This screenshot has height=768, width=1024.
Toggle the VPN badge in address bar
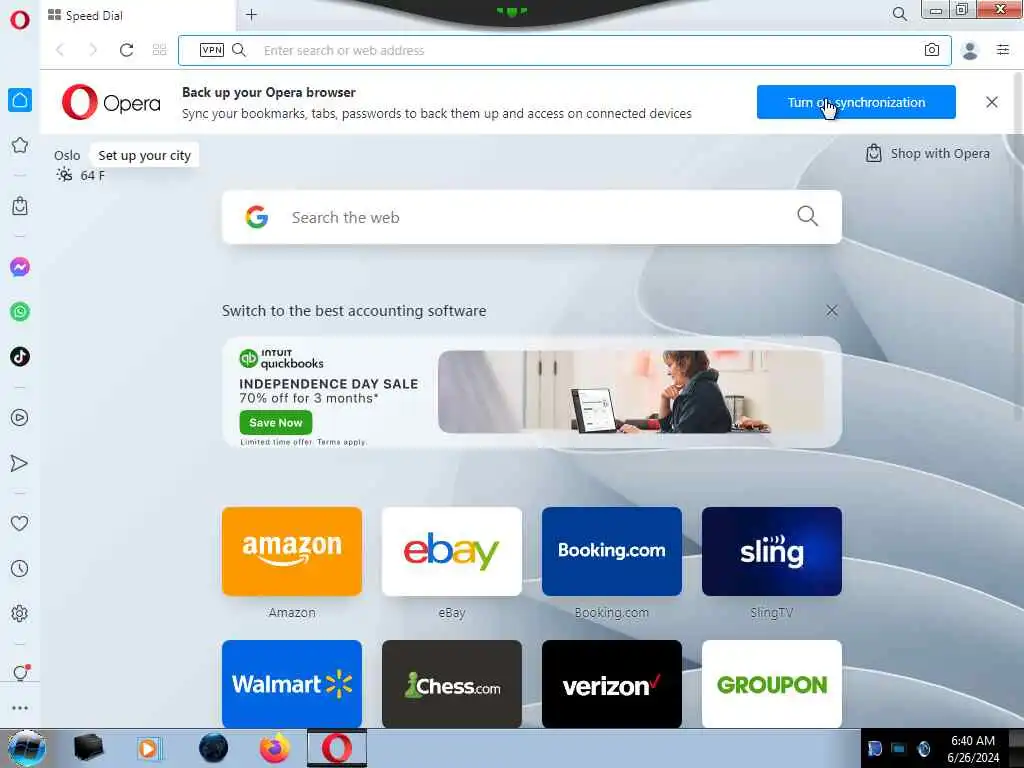(x=212, y=50)
